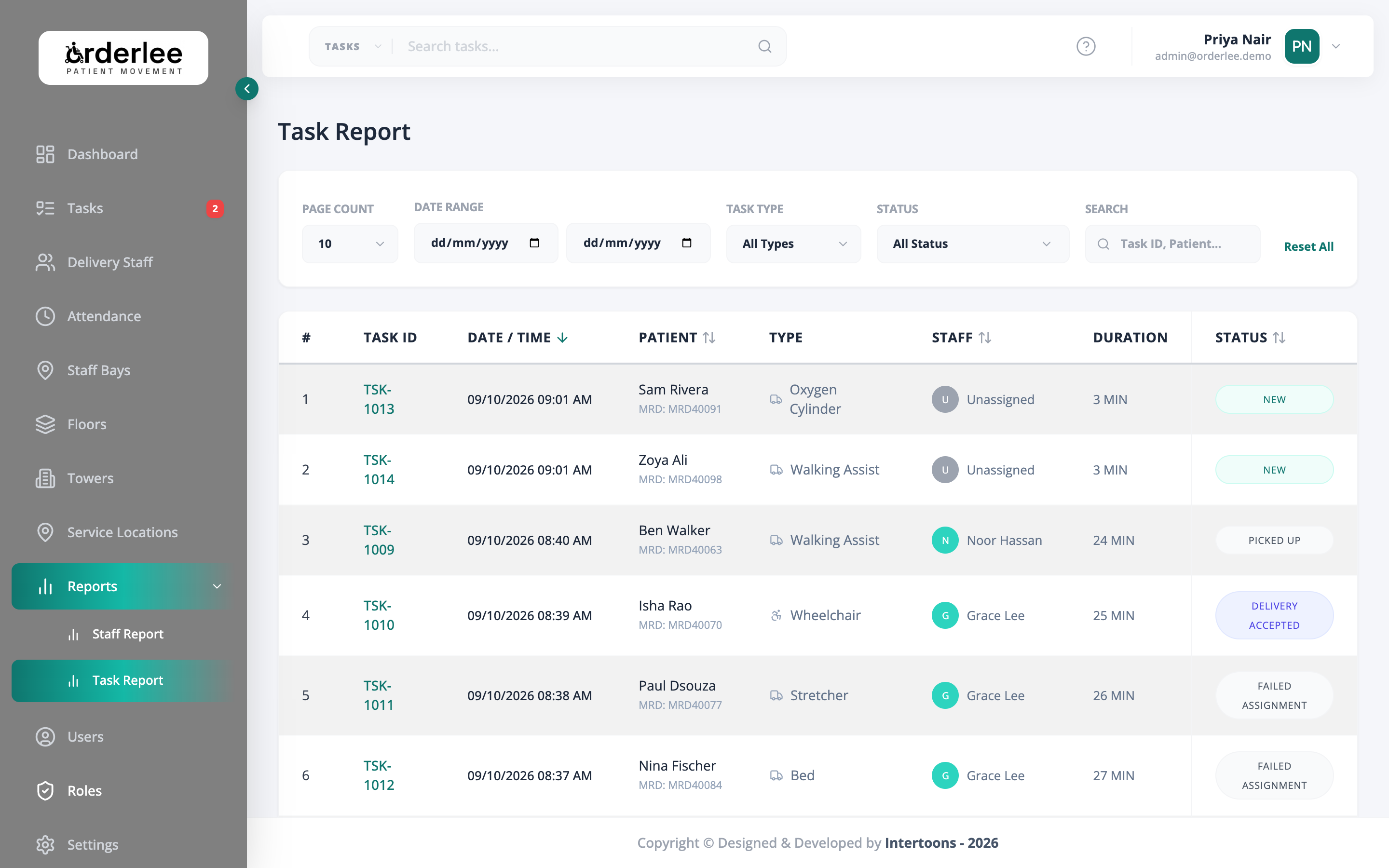This screenshot has height=868, width=1389.
Task: Click patient name Nina Fischer
Action: tap(677, 766)
